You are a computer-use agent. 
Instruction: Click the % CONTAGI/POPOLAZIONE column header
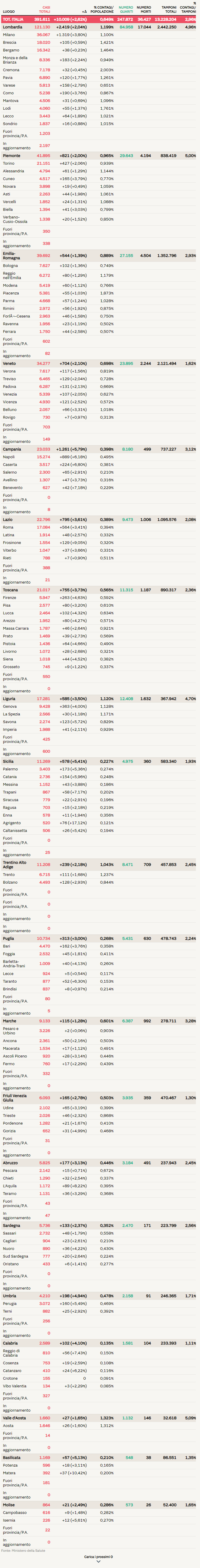coord(103,10)
